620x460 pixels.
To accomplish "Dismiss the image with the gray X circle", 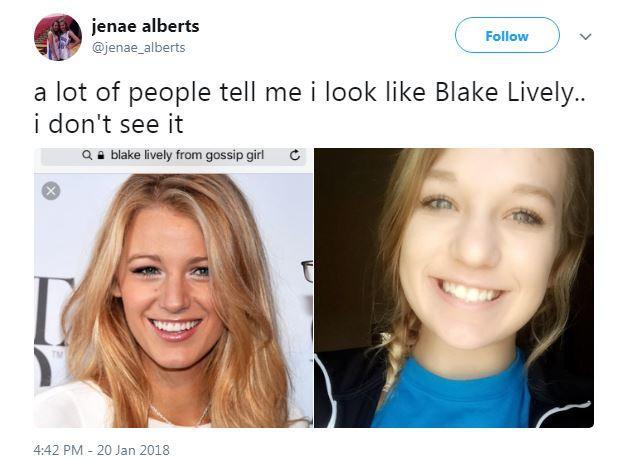I will point(51,191).
